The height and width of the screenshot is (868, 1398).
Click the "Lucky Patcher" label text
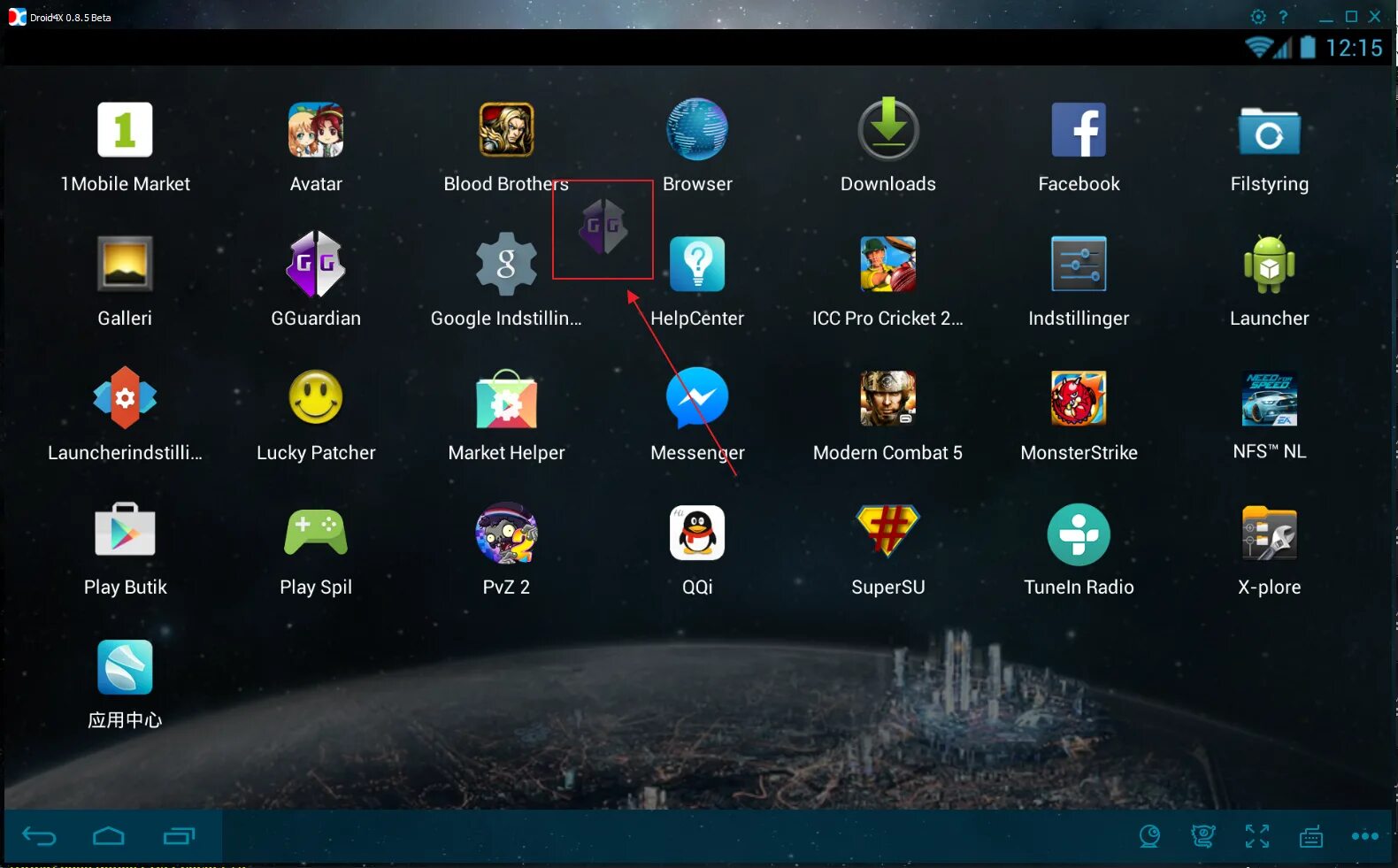click(316, 453)
